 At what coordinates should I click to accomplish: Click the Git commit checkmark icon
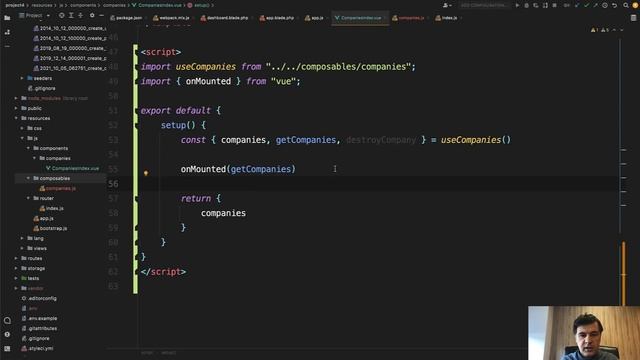(x=586, y=5)
